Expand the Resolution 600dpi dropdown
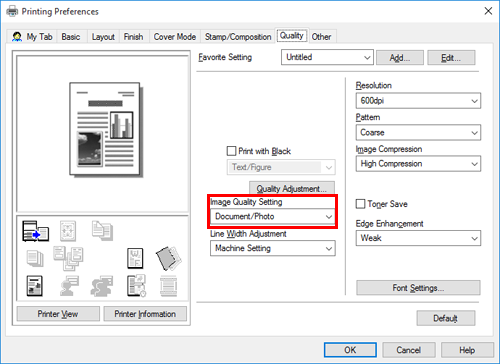The image size is (500, 364). [x=418, y=101]
